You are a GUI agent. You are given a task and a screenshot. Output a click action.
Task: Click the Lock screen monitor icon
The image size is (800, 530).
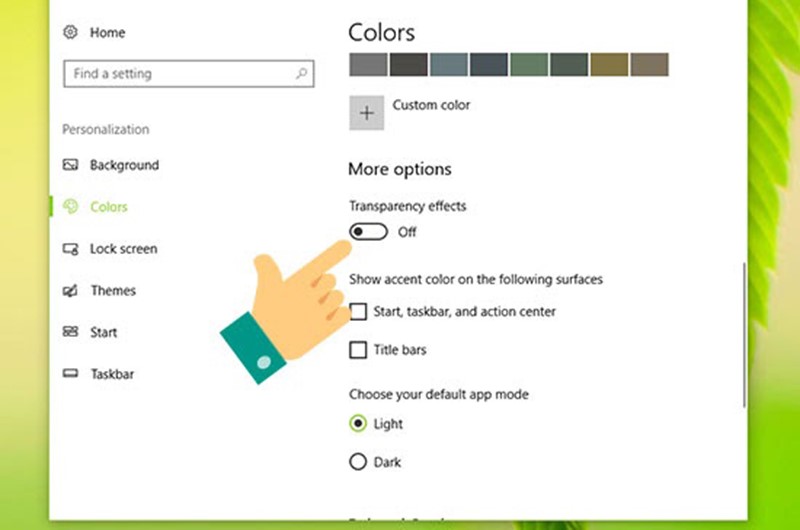pos(70,249)
